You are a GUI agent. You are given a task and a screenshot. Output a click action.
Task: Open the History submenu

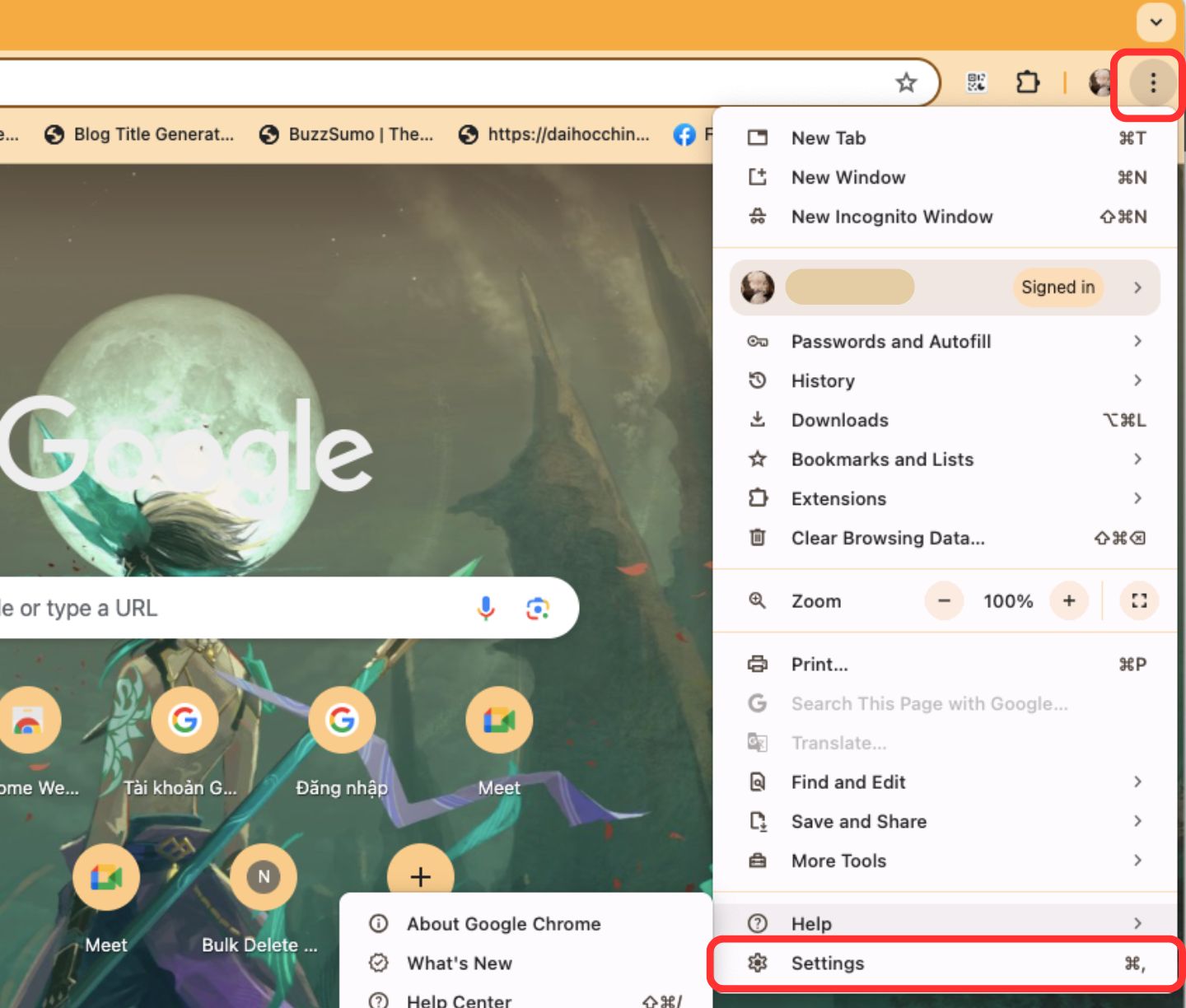tap(946, 380)
